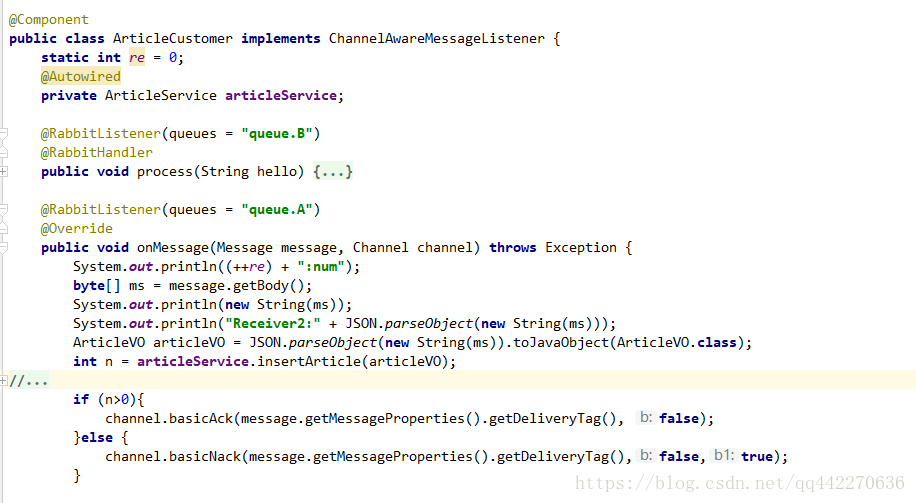Click insertArticle method call
916x503 pixels.
[309, 361]
